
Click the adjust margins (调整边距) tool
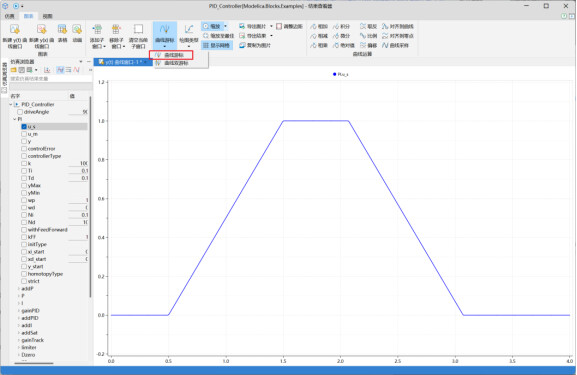289,26
